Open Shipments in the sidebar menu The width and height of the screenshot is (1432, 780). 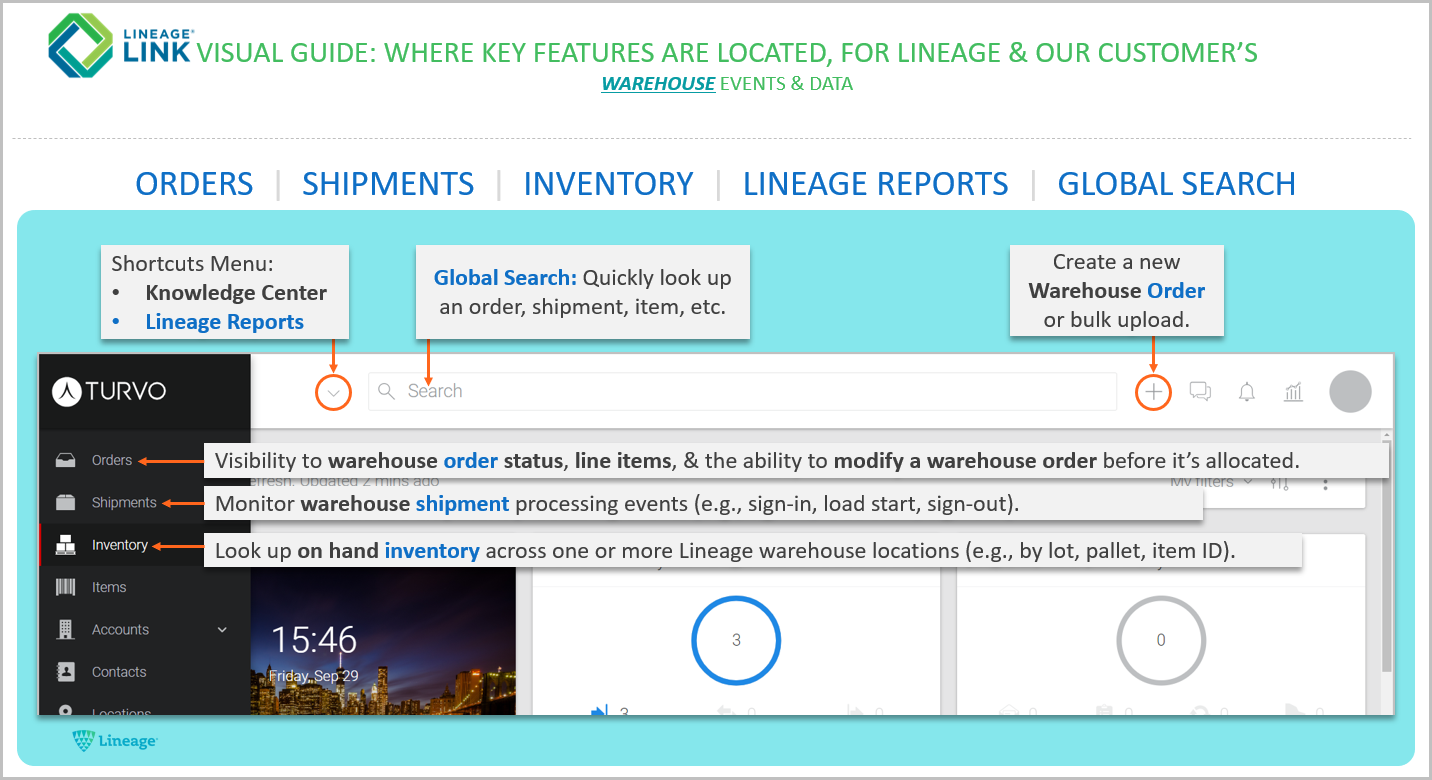pyautogui.click(x=124, y=502)
